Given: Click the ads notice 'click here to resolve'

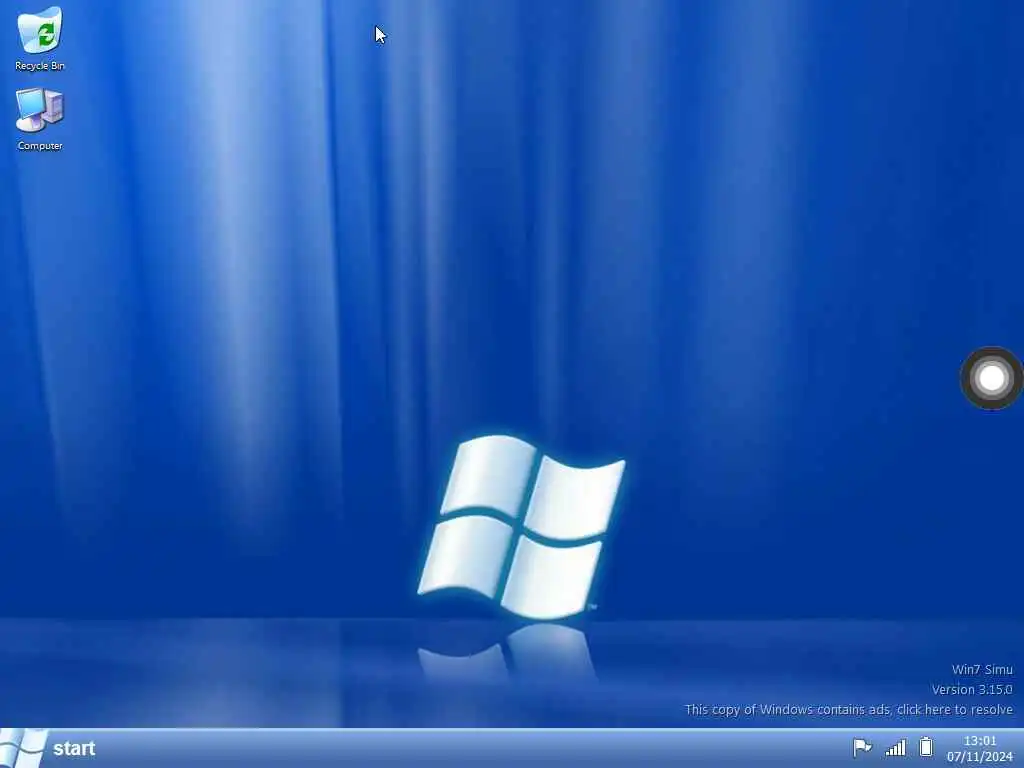Looking at the screenshot, I should (x=955, y=709).
